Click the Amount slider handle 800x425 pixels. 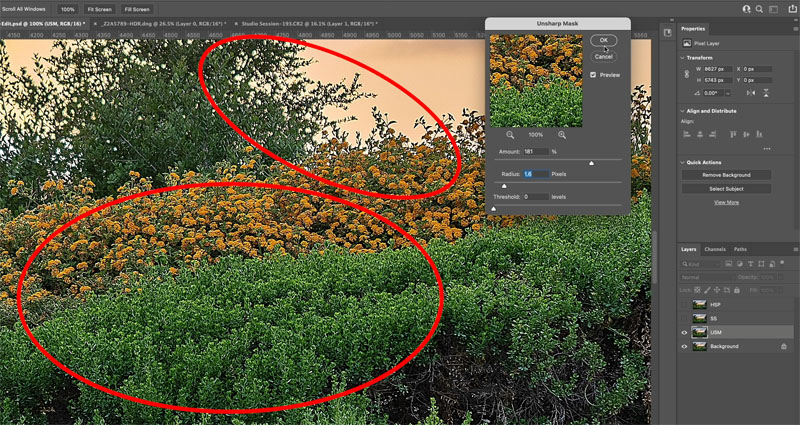pyautogui.click(x=591, y=163)
